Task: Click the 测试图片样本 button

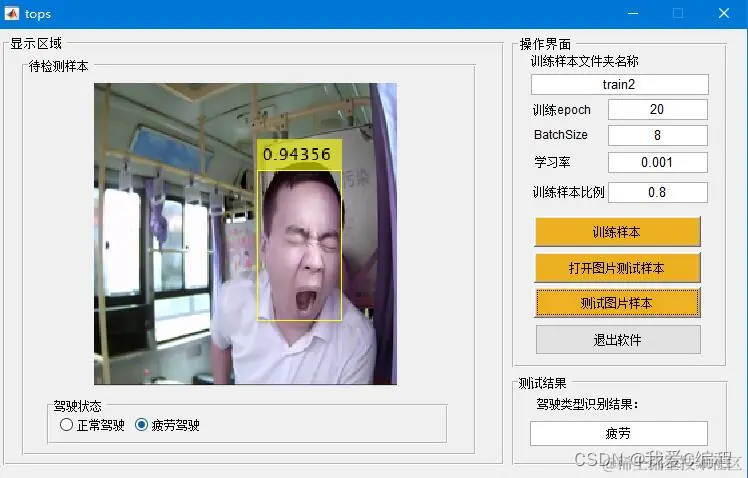Action: click(x=617, y=303)
